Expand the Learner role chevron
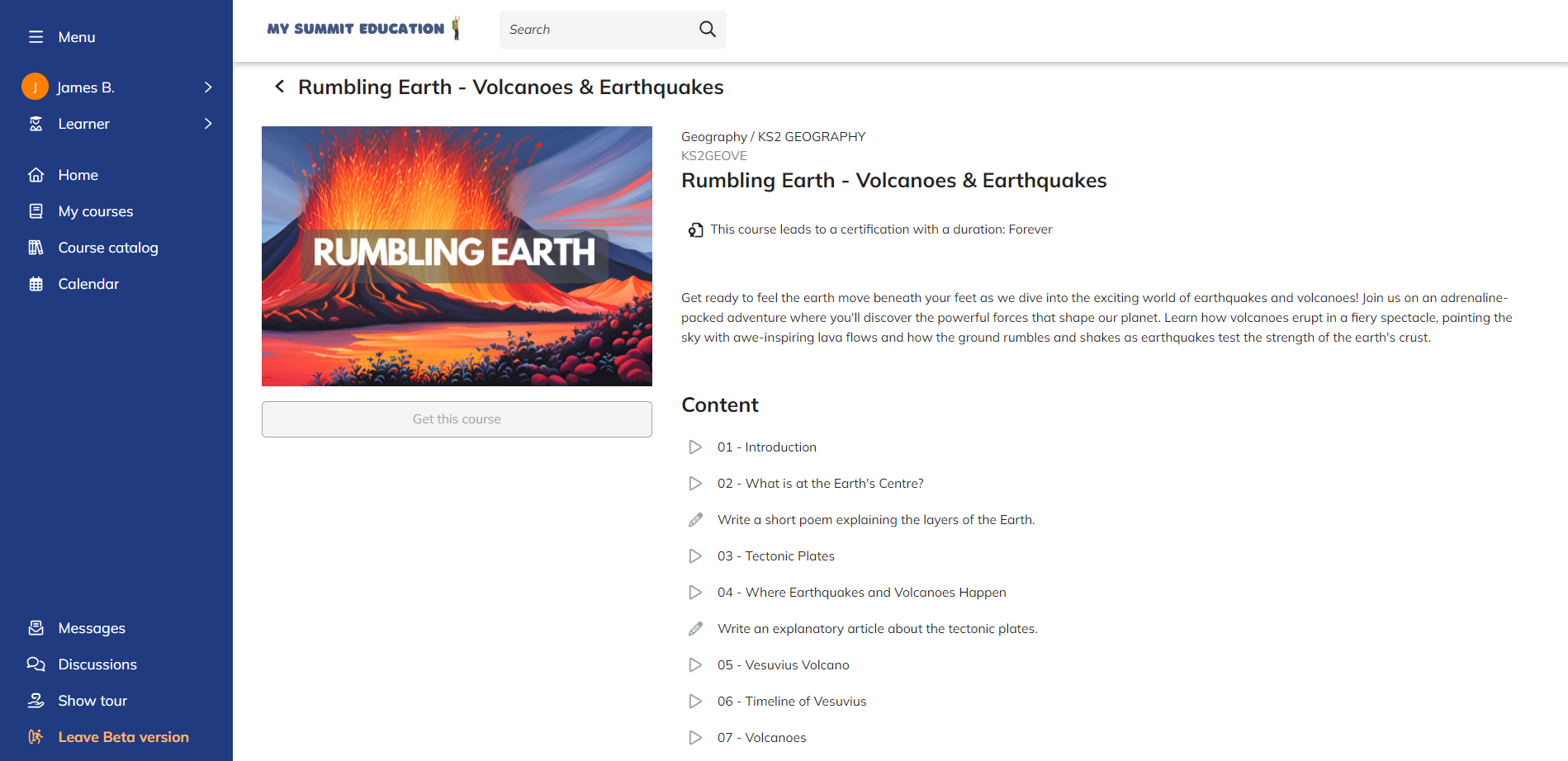This screenshot has height=761, width=1568. point(208,124)
